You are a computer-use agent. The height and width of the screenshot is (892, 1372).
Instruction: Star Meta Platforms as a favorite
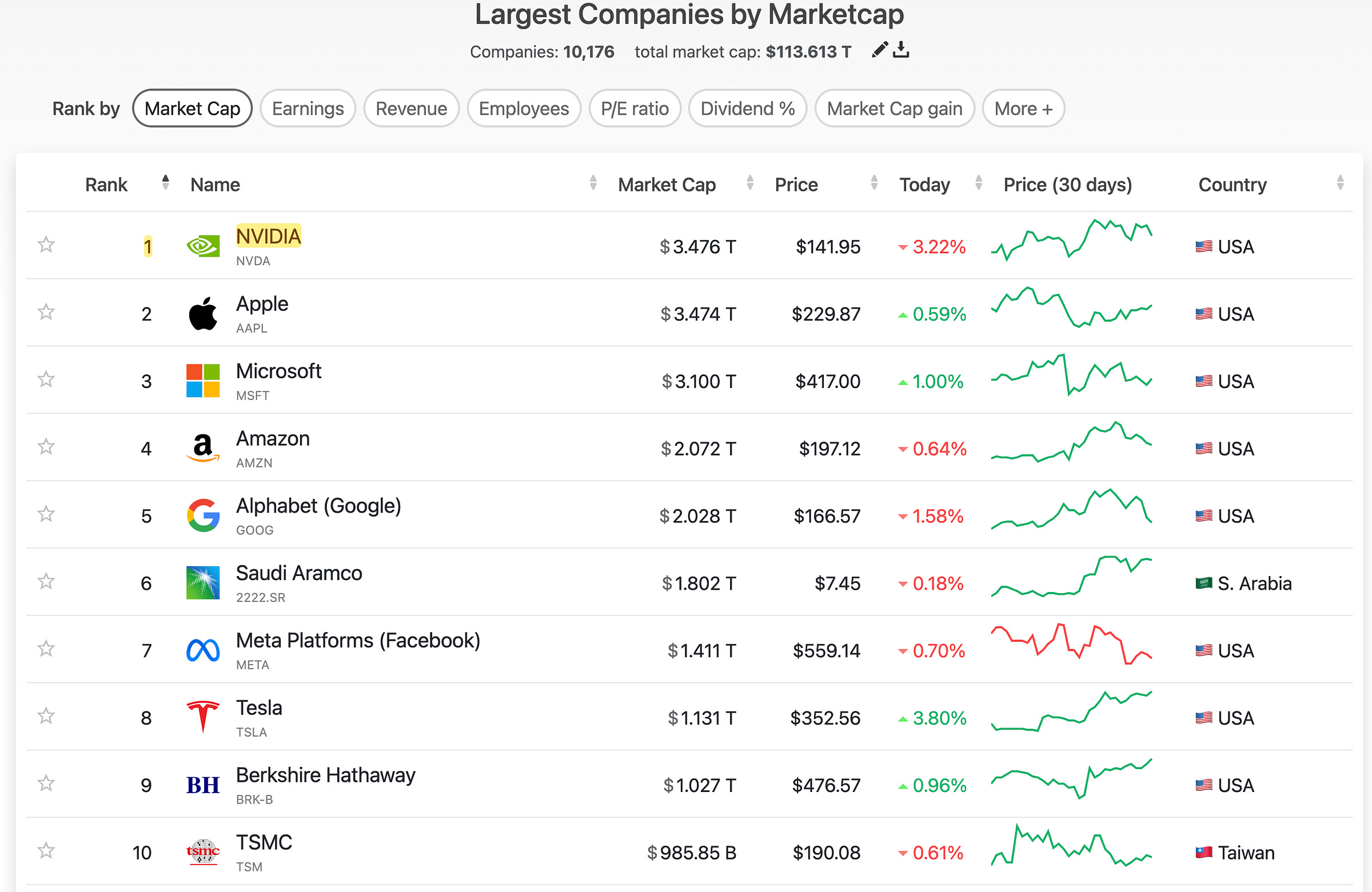46,649
